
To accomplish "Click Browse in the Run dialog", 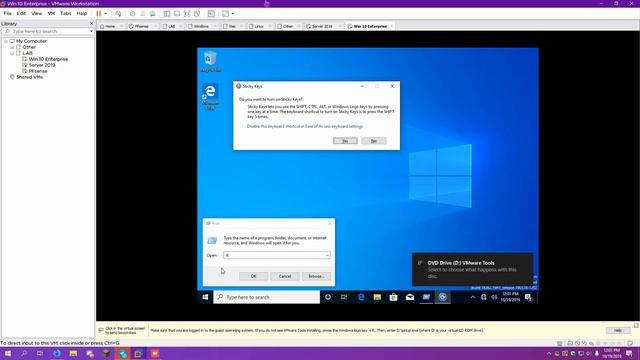I will click(x=316, y=276).
